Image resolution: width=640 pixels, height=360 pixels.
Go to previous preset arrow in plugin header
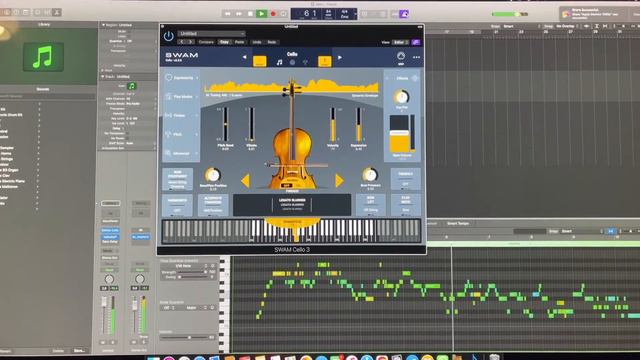182,42
